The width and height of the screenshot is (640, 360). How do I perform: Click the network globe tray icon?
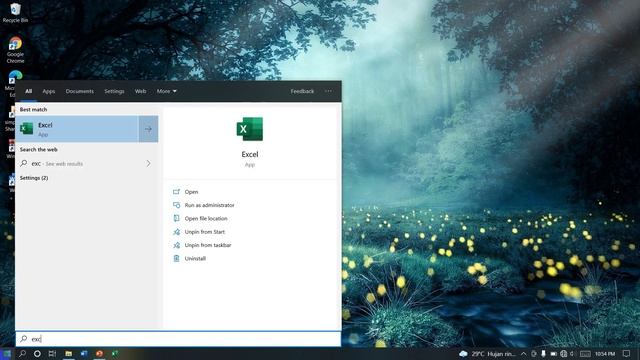coord(564,354)
